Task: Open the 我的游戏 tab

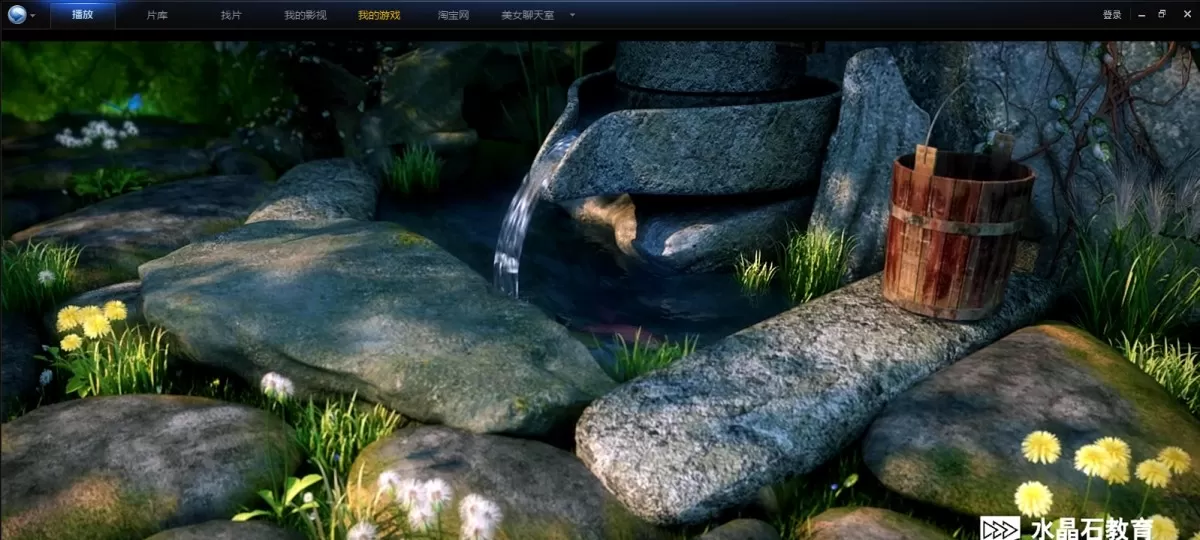Action: click(x=379, y=15)
